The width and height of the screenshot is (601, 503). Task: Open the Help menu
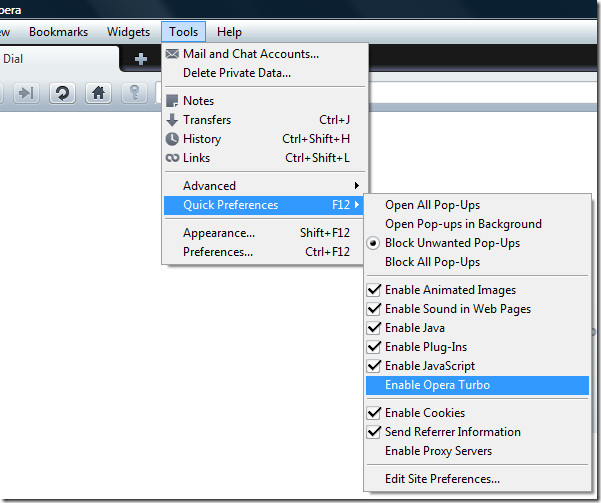(x=229, y=32)
